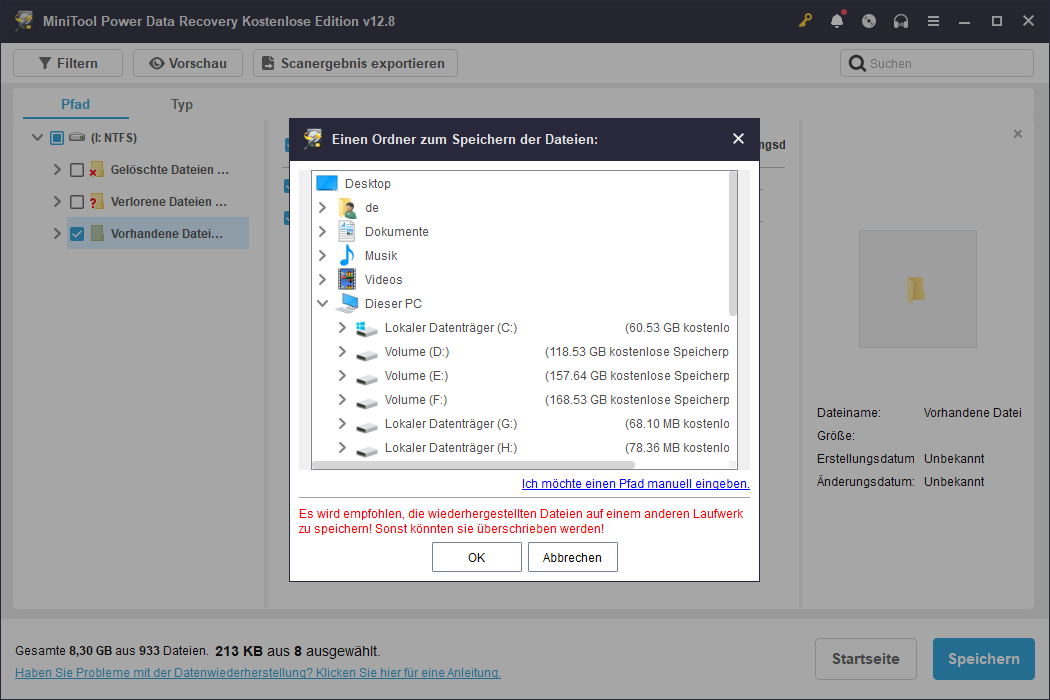
Task: Click the bootable media disc icon
Action: (869, 20)
